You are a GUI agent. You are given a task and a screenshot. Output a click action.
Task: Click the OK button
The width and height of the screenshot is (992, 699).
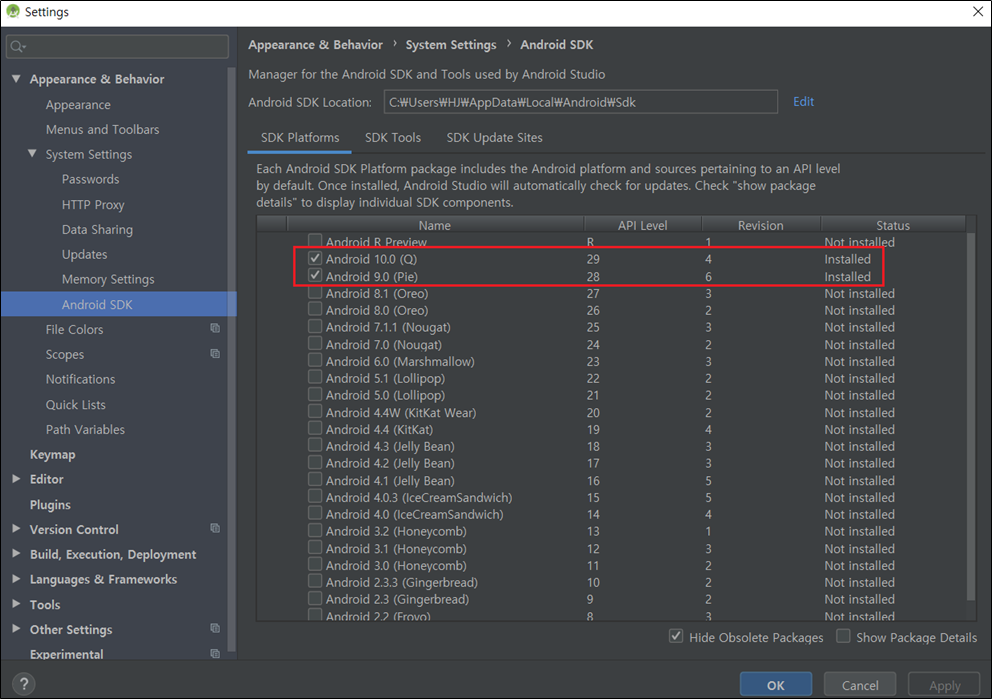(776, 685)
